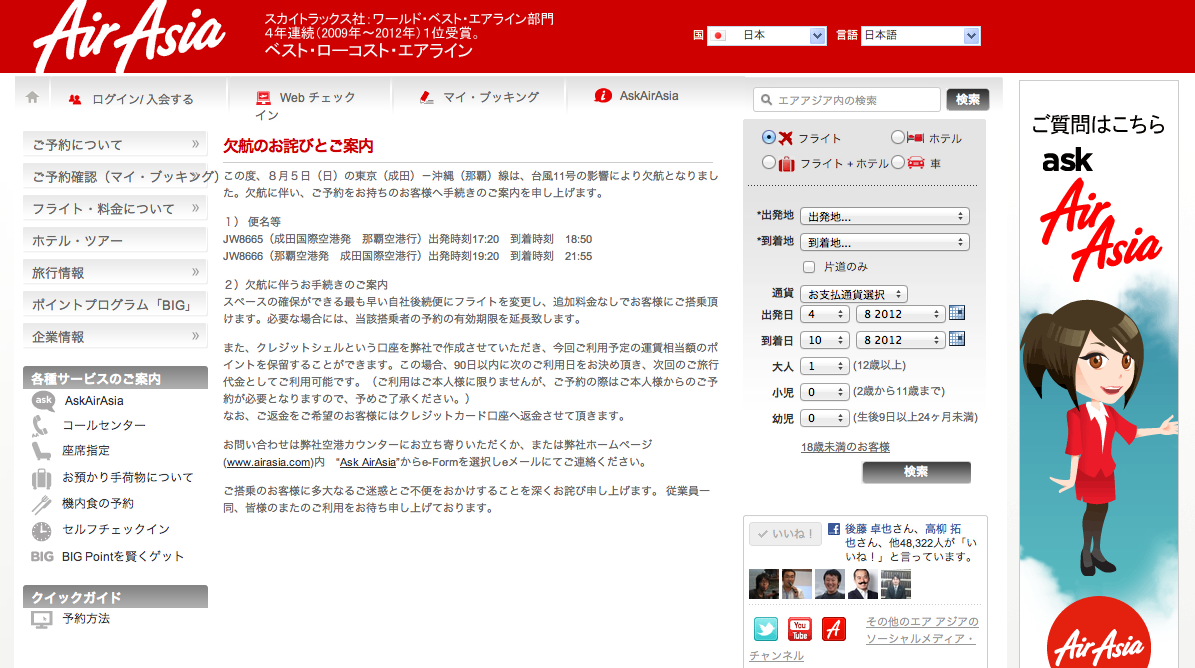Click the red AirAsia A icon
The height and width of the screenshot is (668, 1195).
coord(834,628)
